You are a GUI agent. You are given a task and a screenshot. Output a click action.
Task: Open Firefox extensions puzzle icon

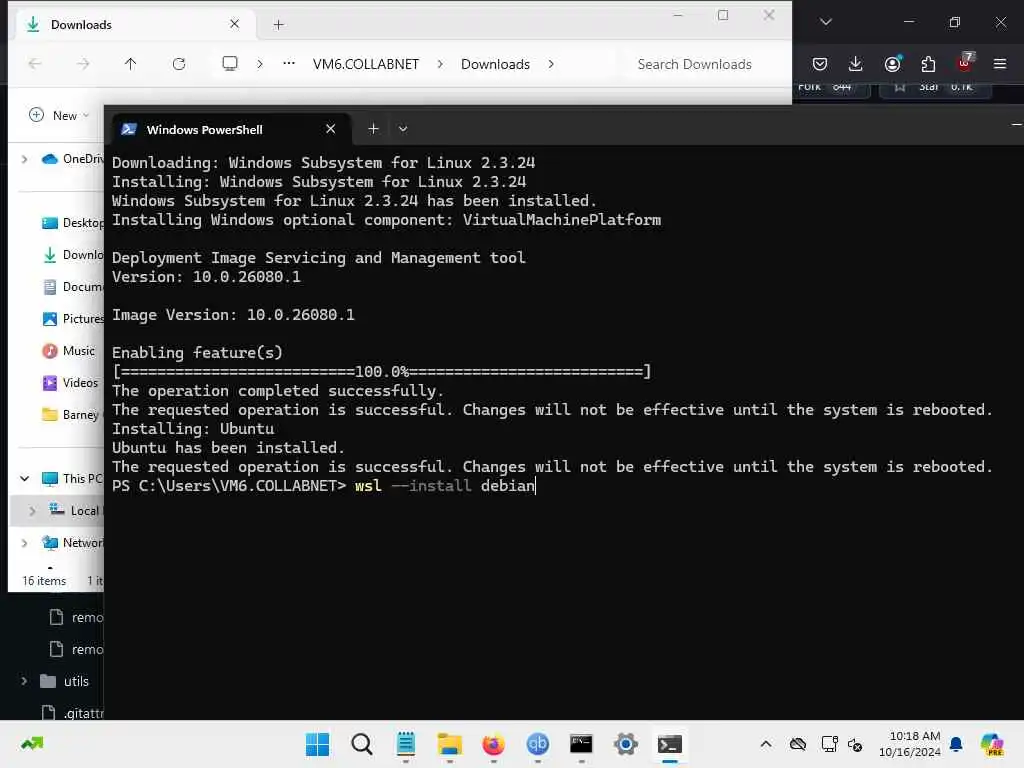(x=928, y=64)
